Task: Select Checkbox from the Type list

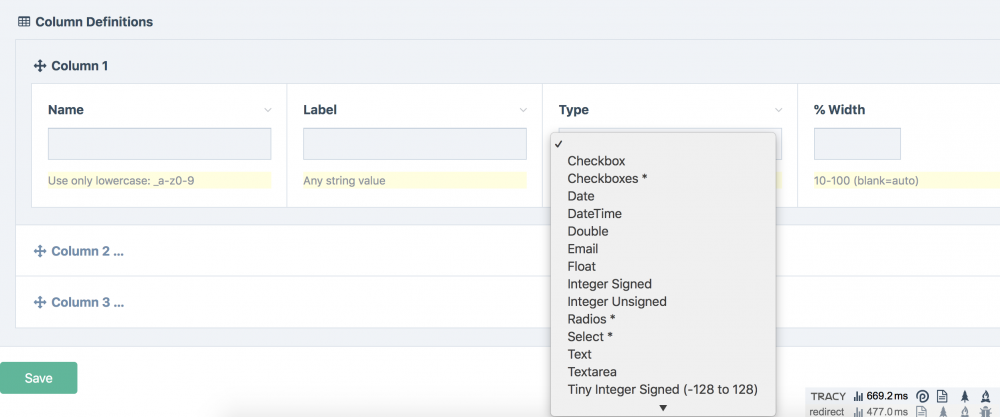Action: click(x=596, y=161)
